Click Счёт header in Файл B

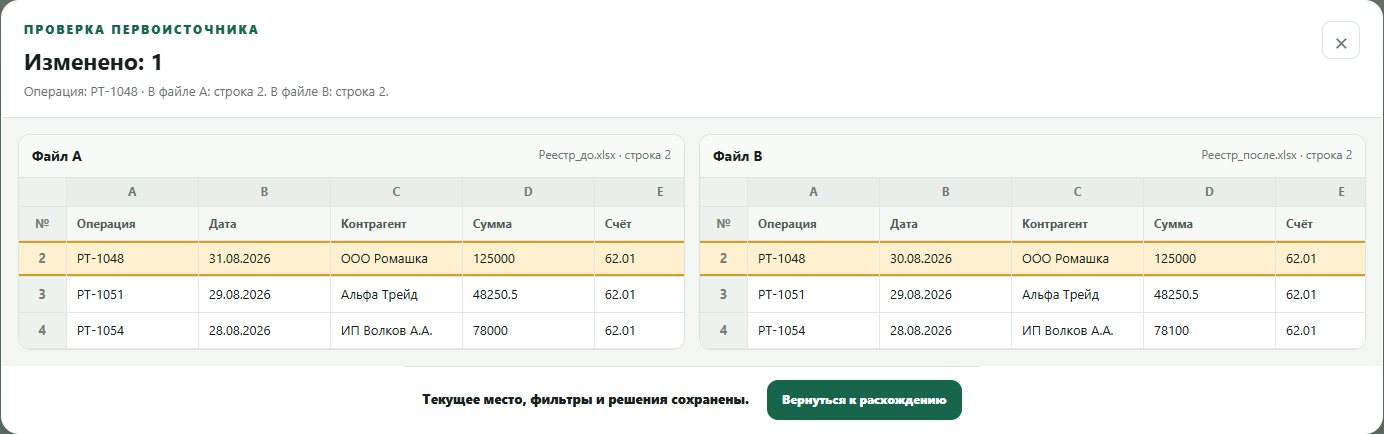click(1320, 224)
